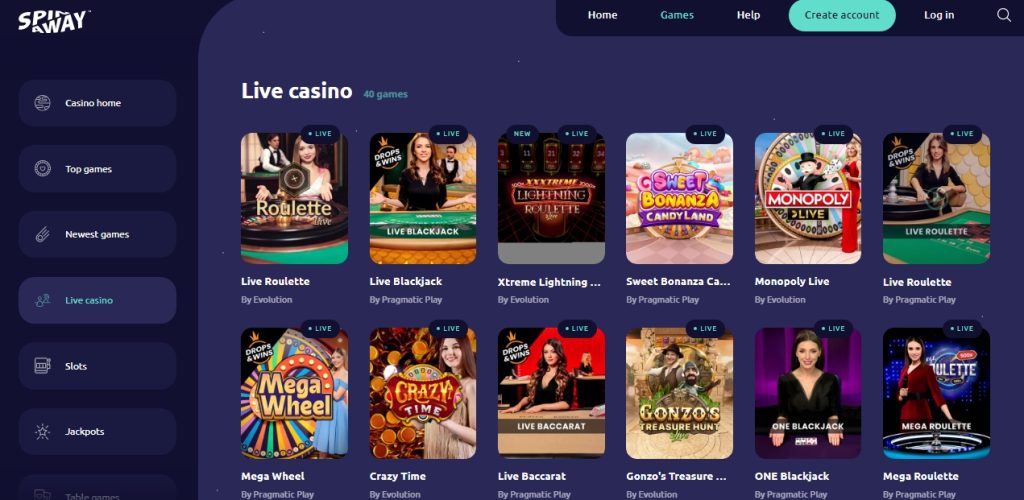Click the Top games badge icon
1024x500 pixels.
pyautogui.click(x=42, y=169)
